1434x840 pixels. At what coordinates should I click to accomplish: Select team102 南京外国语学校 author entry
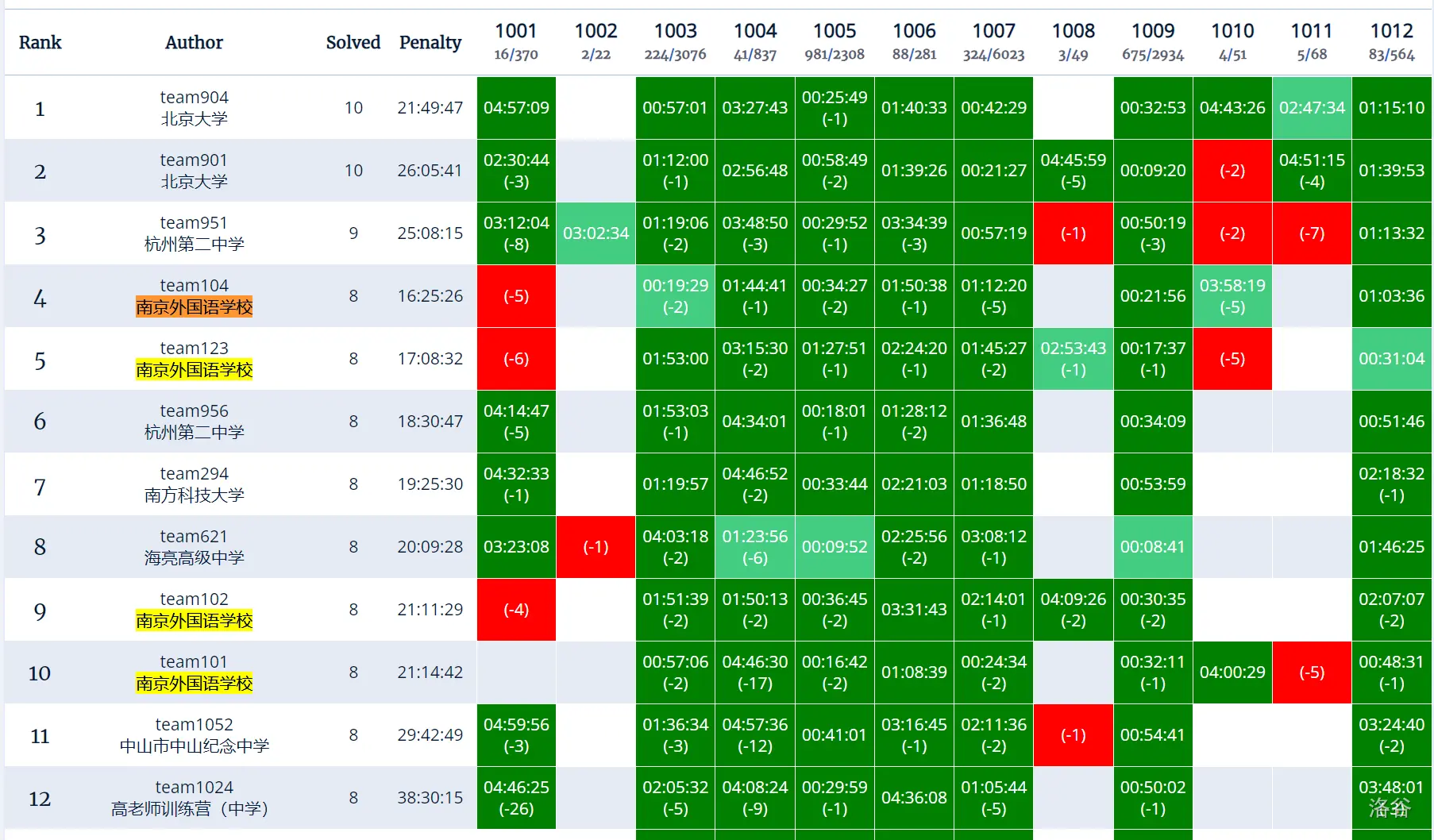click(x=194, y=610)
